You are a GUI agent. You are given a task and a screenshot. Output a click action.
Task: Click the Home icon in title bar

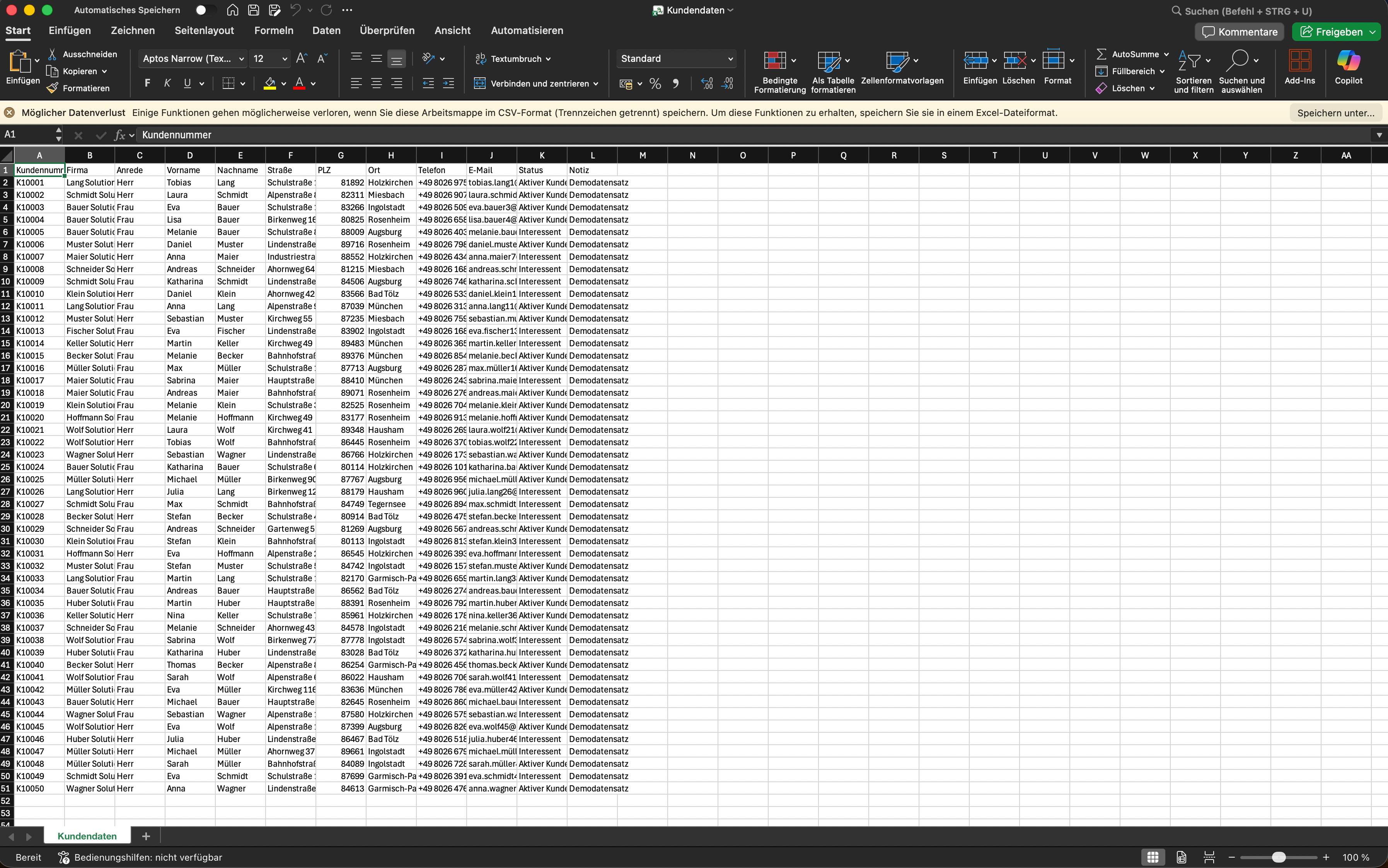click(x=233, y=10)
